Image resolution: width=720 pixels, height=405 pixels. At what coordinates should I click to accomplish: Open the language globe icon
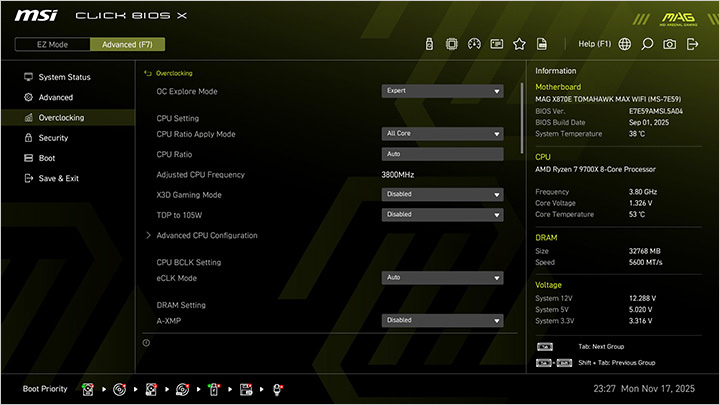pyautogui.click(x=624, y=44)
